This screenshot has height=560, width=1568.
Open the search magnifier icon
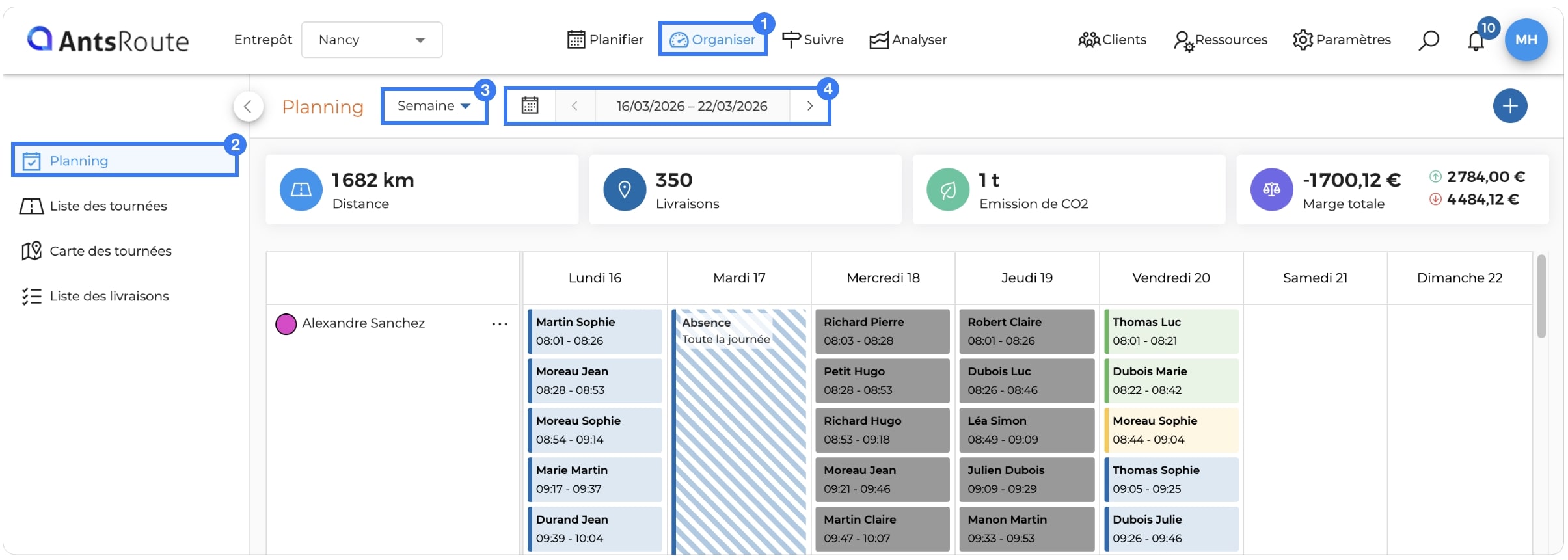tap(1428, 40)
